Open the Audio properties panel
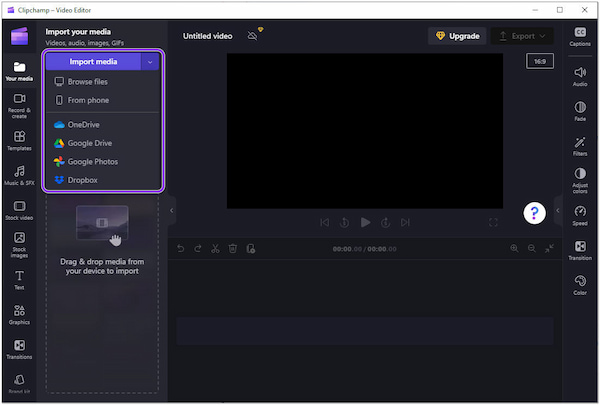Screen dimensions: 600x405 tap(580, 77)
